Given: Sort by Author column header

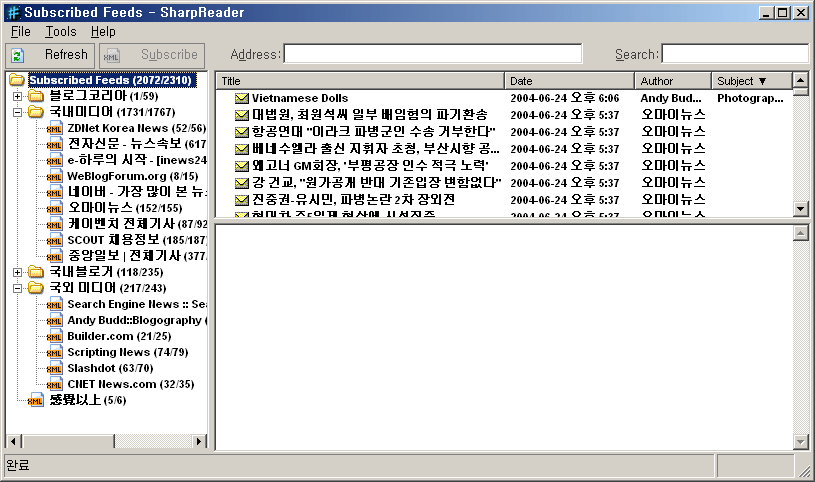Looking at the screenshot, I should pyautogui.click(x=673, y=81).
